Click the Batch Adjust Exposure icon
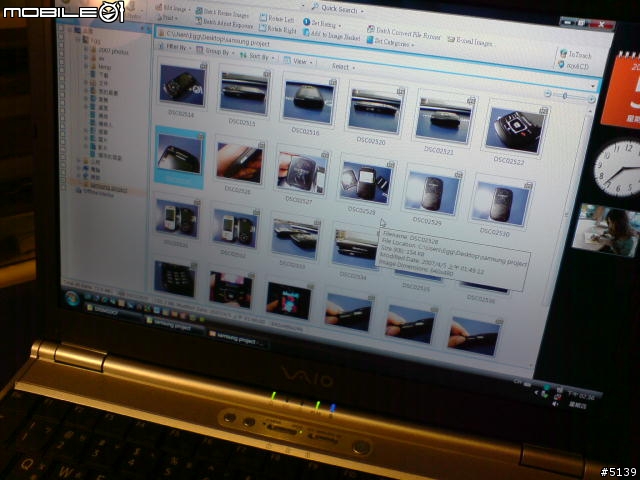The height and width of the screenshot is (480, 640). pyautogui.click(x=199, y=21)
